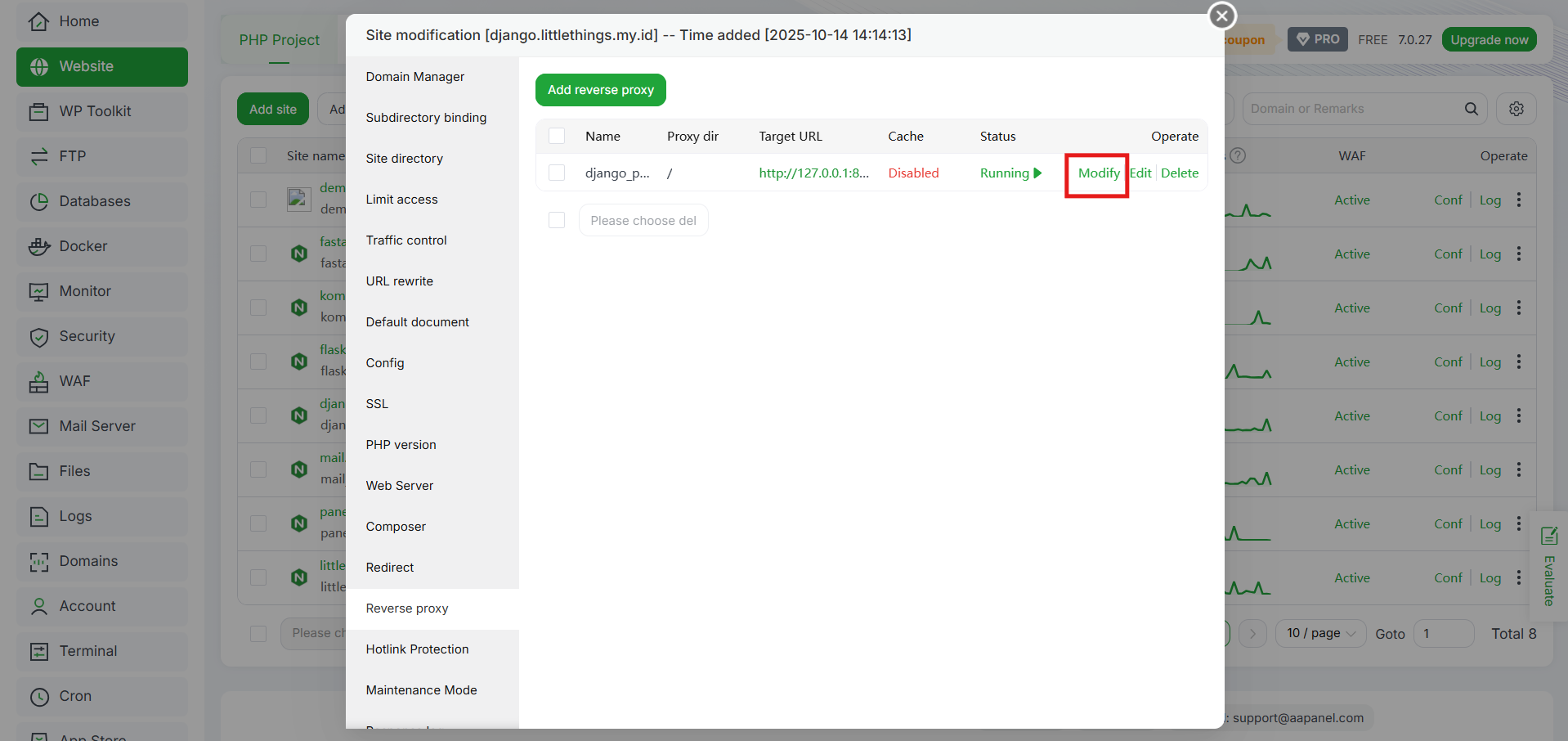Click the Add site button

coord(273,109)
